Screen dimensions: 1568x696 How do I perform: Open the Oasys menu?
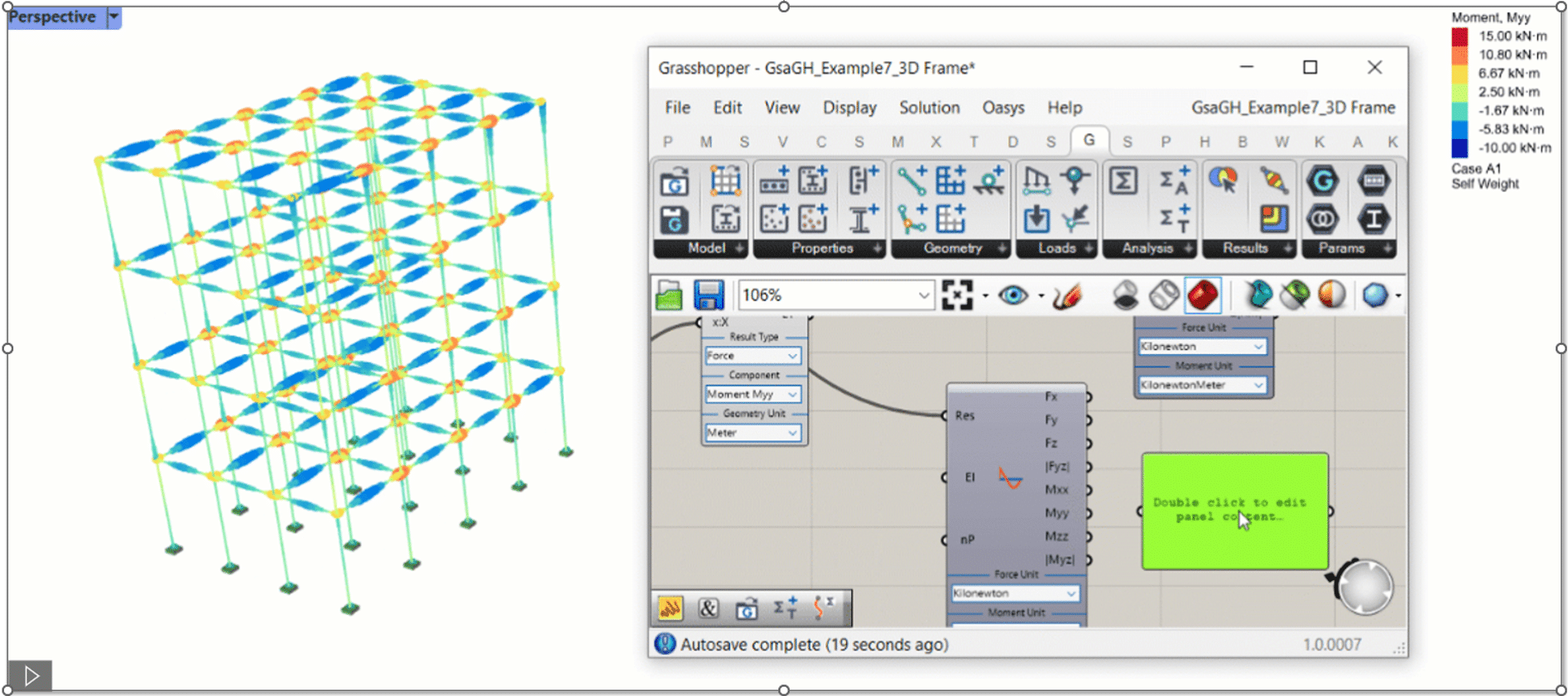pyautogui.click(x=1003, y=108)
